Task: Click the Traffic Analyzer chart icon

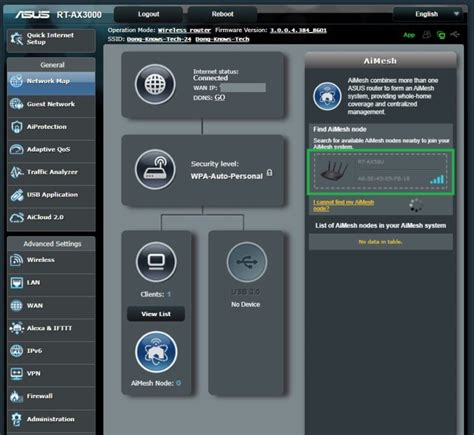Action: (16, 172)
